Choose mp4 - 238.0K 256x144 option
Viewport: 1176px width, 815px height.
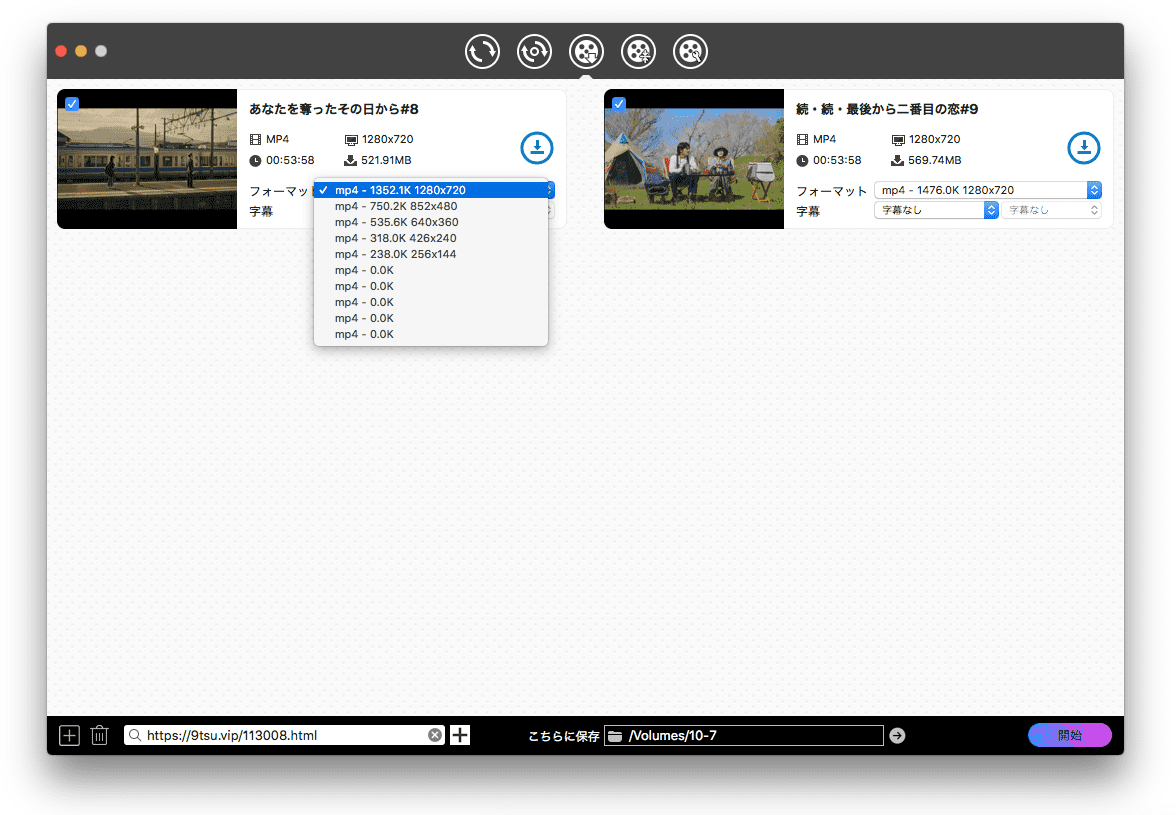tap(431, 254)
